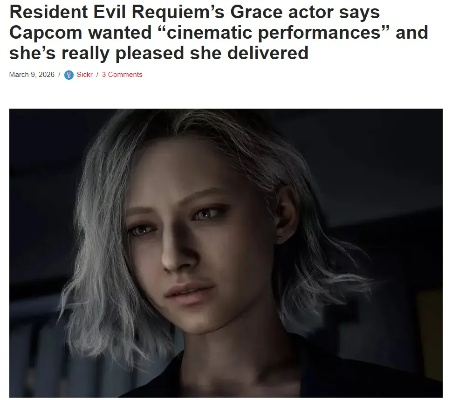The image size is (459, 400).
Task: Open the Sickr author link
Action: [84, 74]
